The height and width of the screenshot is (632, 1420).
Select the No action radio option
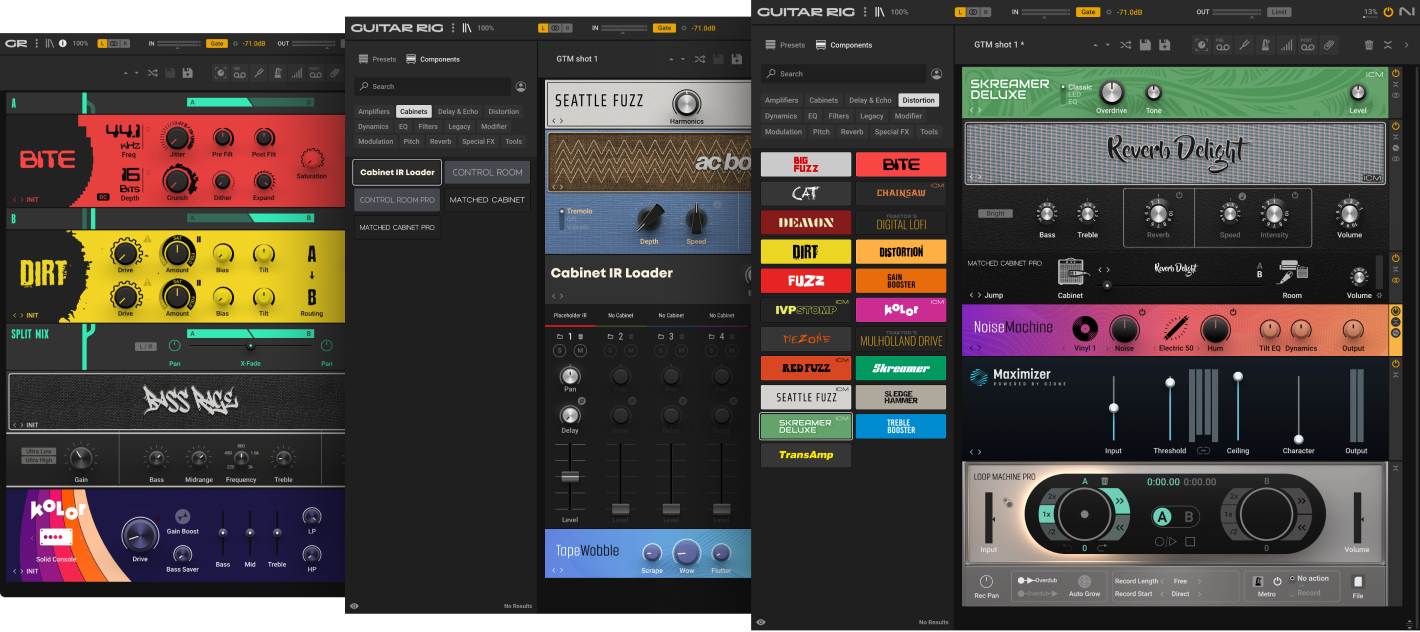tap(1308, 578)
